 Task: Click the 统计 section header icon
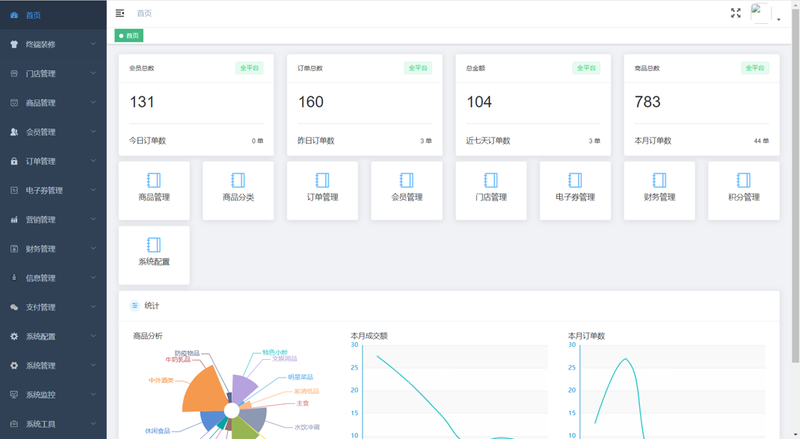click(x=135, y=306)
